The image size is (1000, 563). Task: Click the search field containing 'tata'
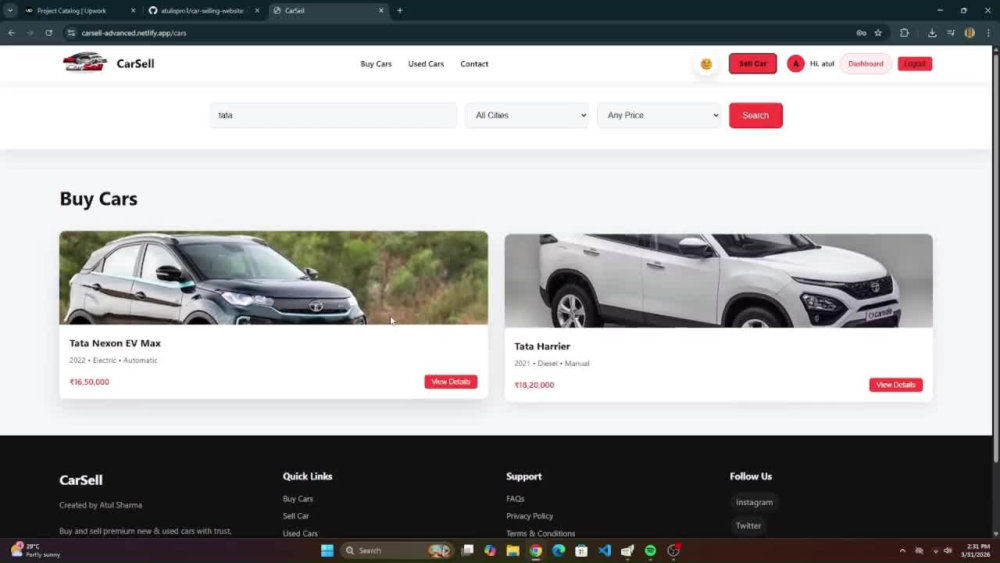334,115
